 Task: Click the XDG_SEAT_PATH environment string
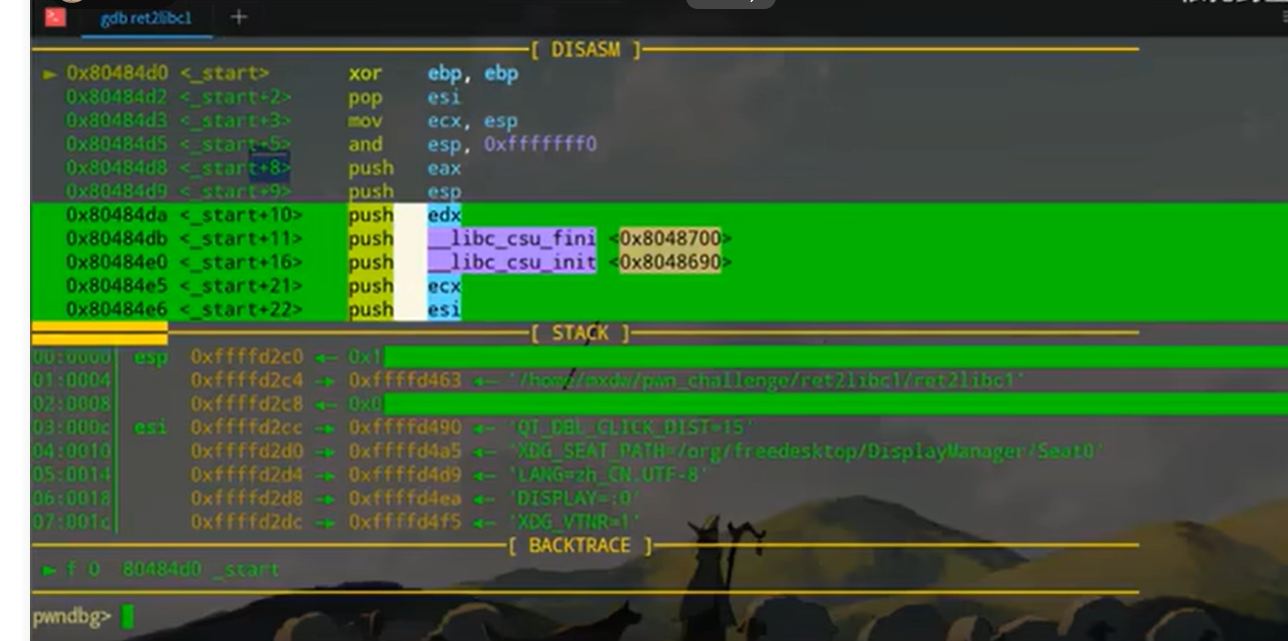pos(805,452)
